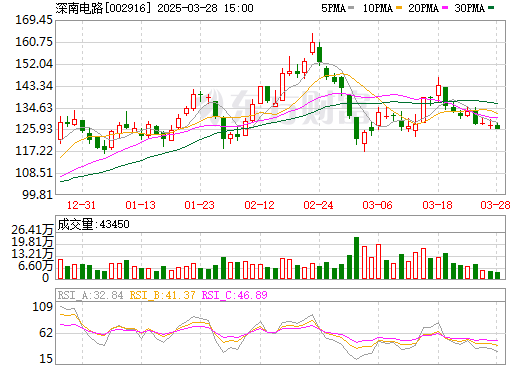Select the 01-13 date label

click(140, 205)
